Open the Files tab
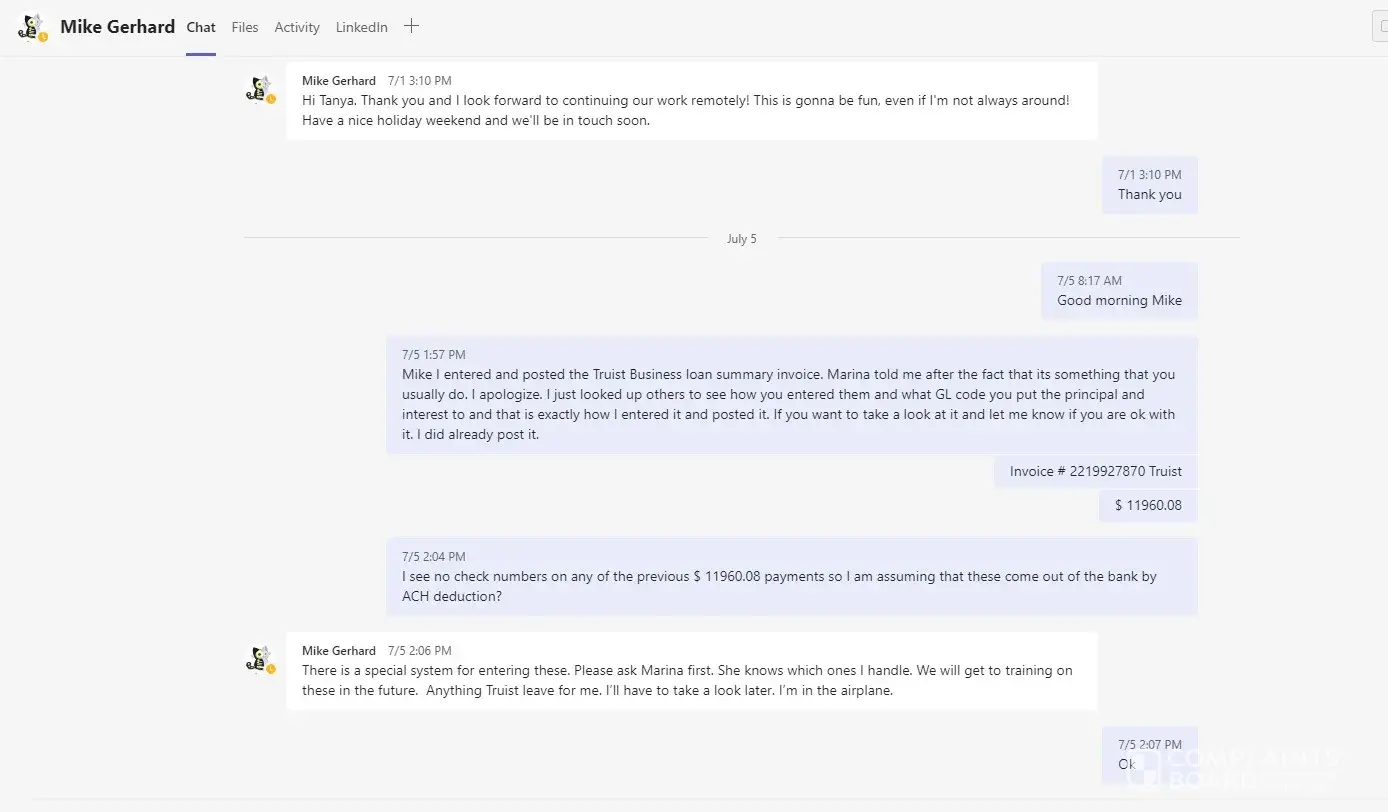Image resolution: width=1388 pixels, height=812 pixels. click(x=245, y=28)
